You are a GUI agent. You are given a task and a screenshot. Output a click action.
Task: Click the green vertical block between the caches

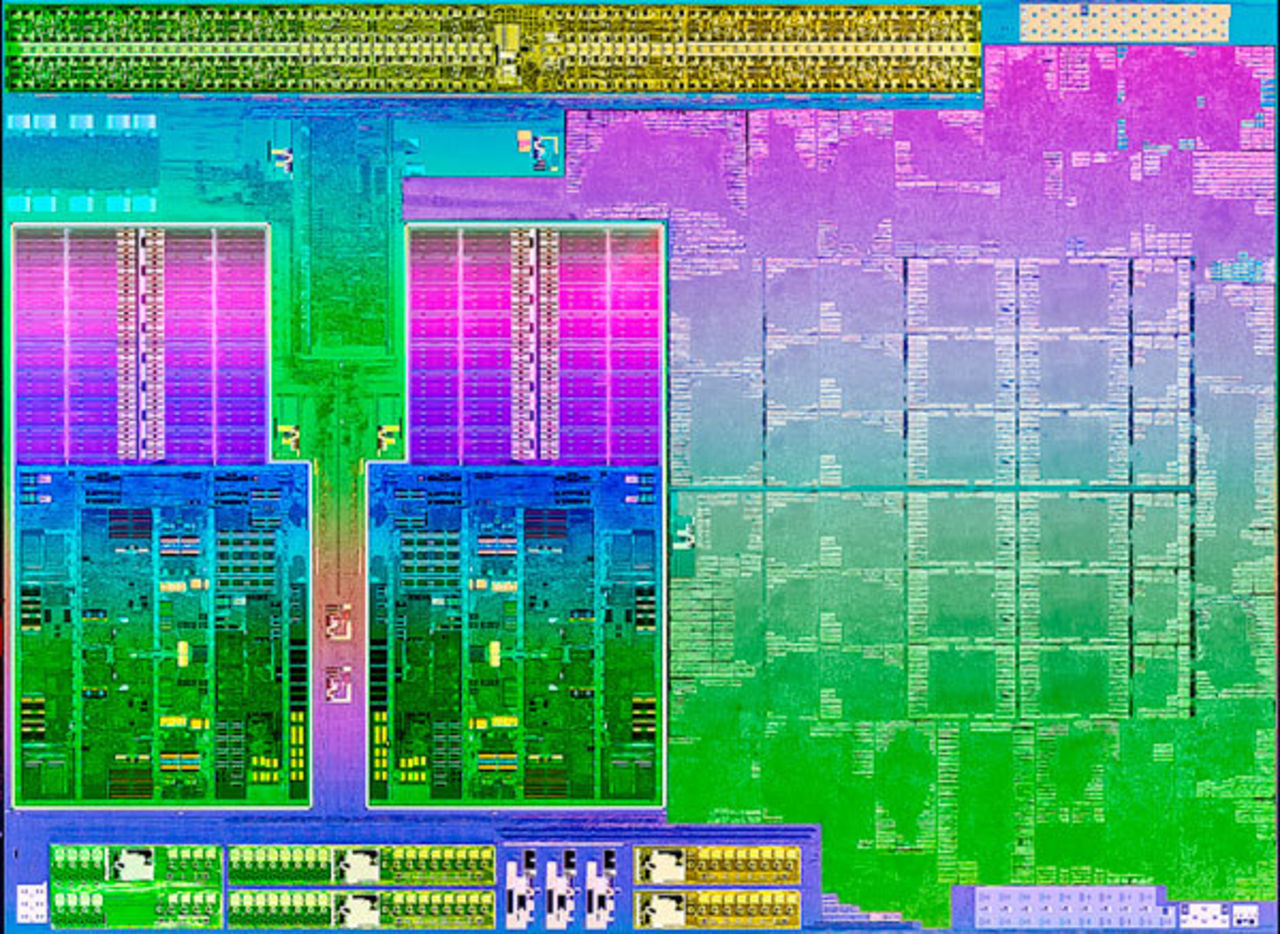[340, 240]
